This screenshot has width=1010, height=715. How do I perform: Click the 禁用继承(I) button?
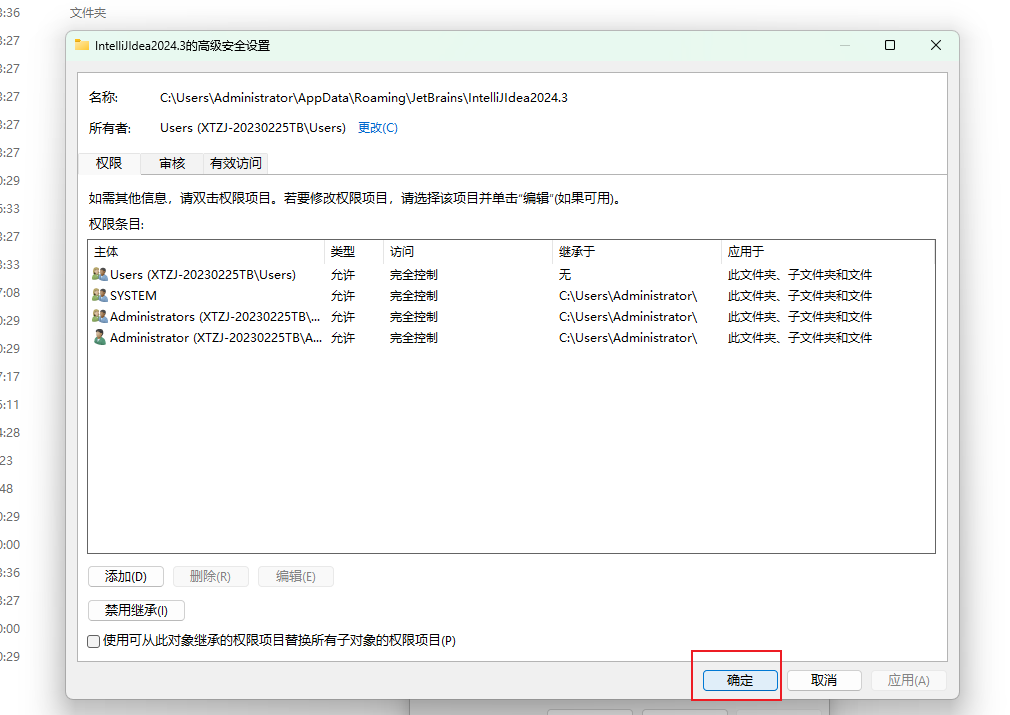(x=137, y=610)
